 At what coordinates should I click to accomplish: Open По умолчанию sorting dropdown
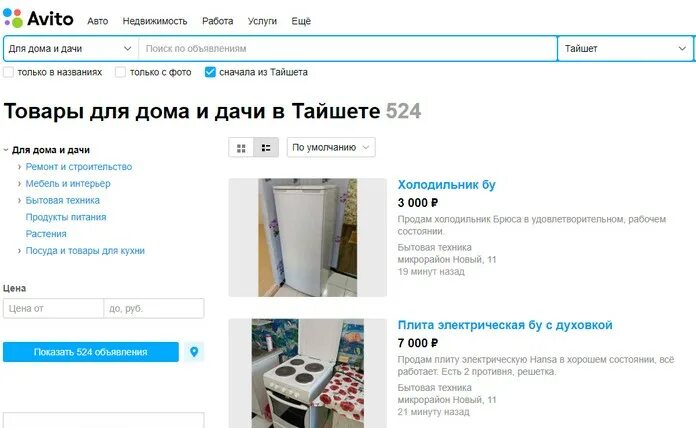(331, 147)
